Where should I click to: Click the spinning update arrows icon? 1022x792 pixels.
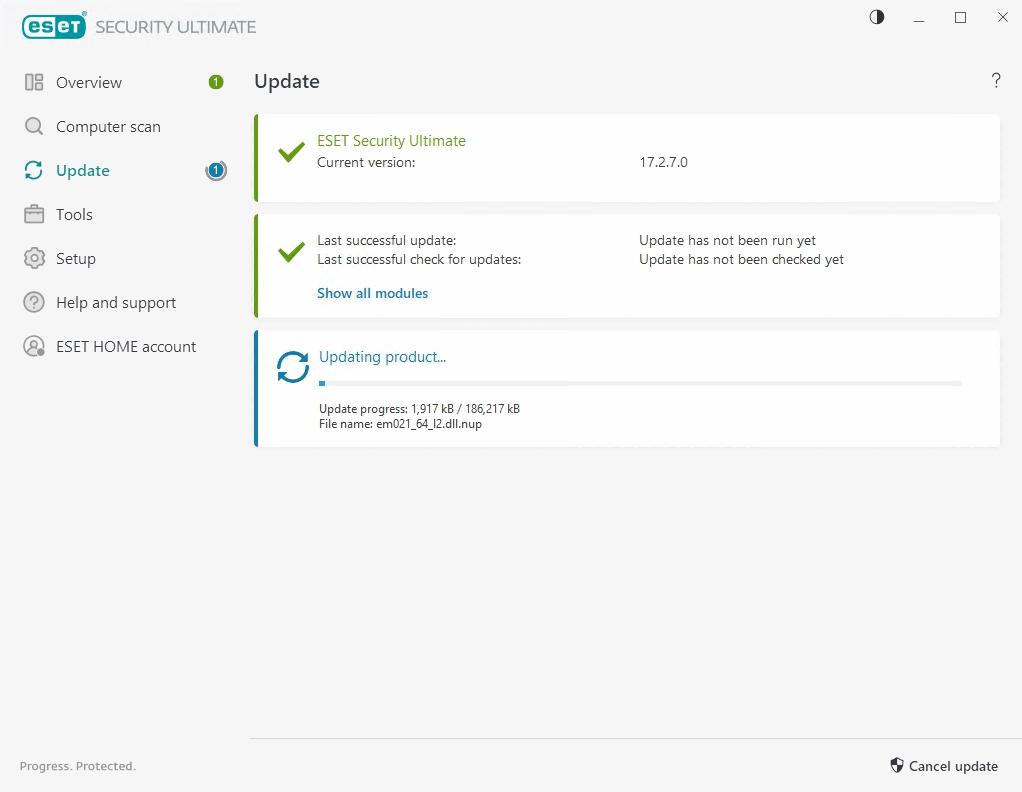point(293,367)
